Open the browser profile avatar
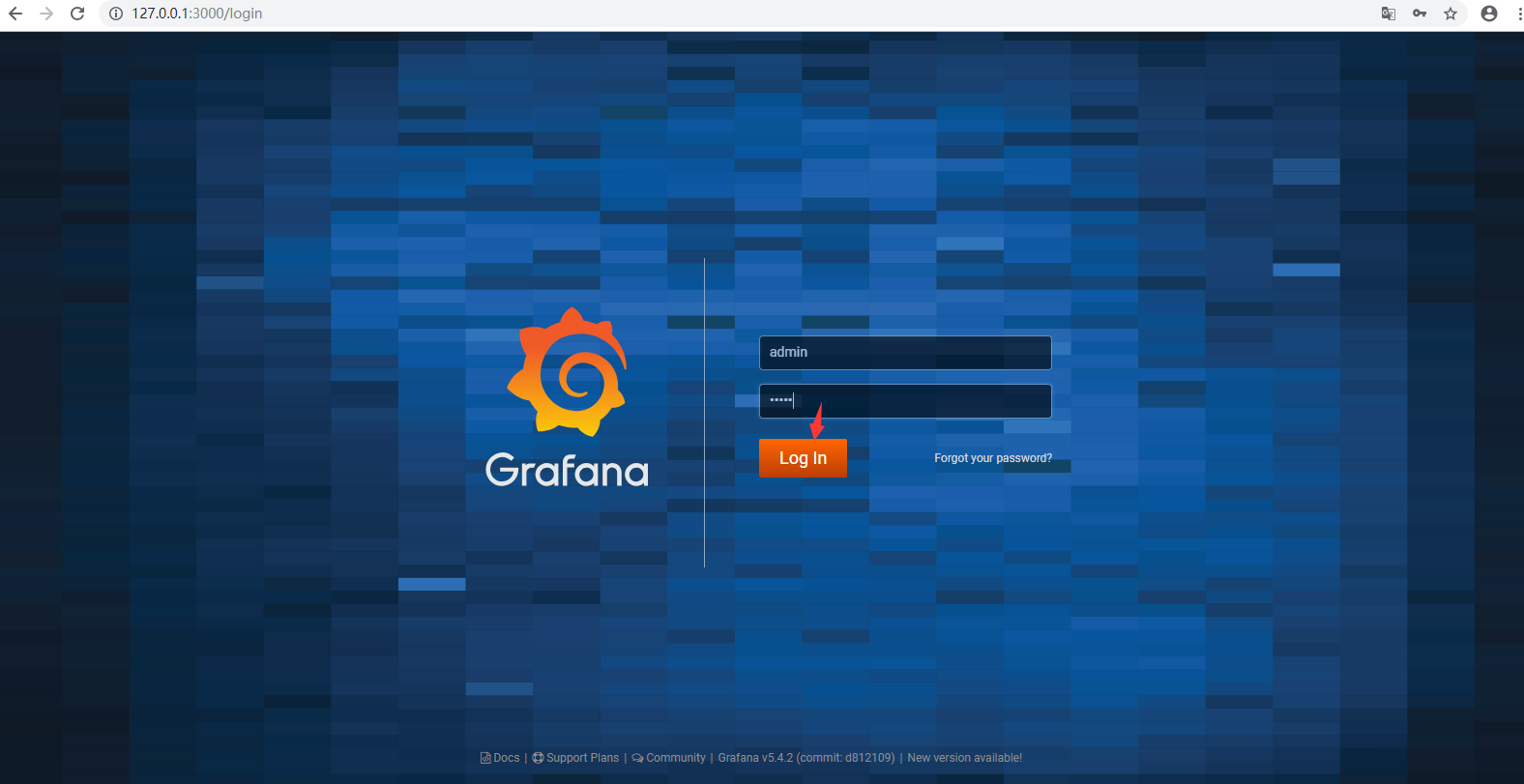 click(x=1489, y=14)
